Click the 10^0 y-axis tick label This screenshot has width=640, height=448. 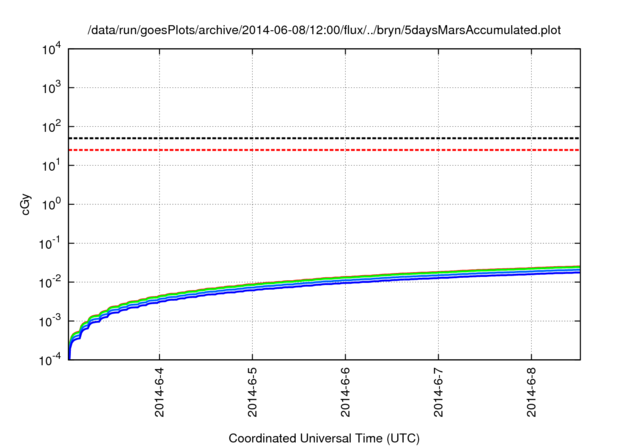pos(51,204)
